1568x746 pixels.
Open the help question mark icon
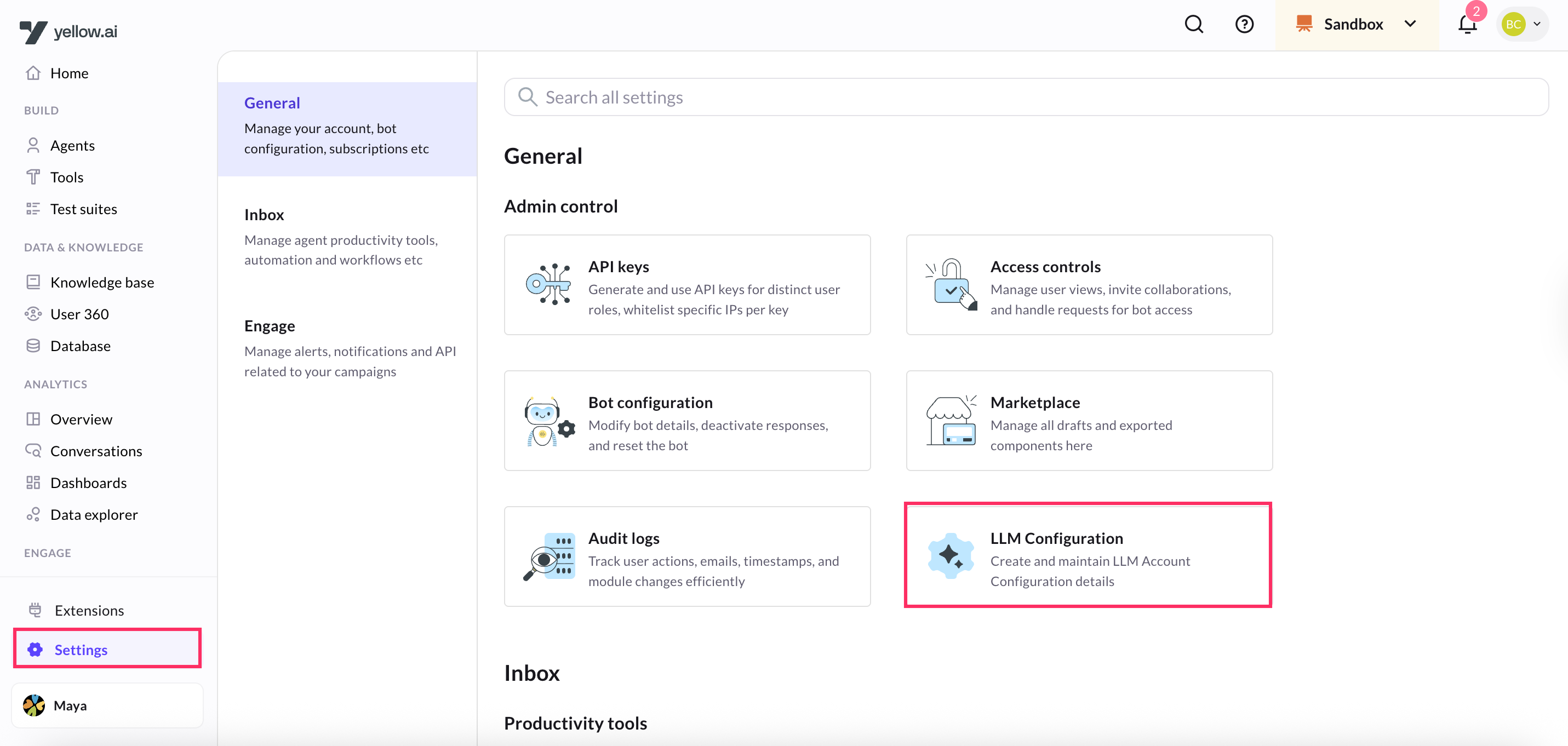point(1244,24)
